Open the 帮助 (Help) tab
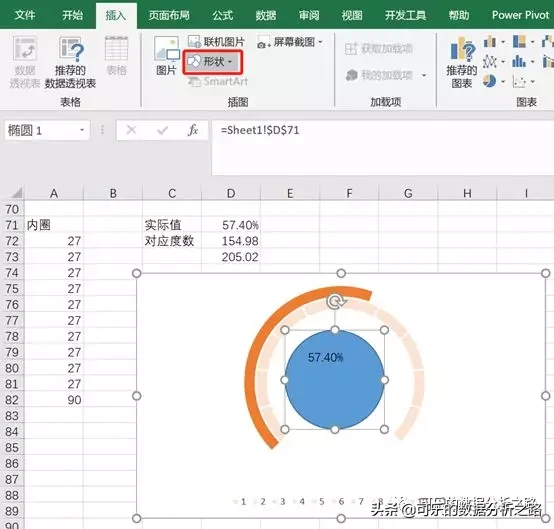554x529 pixels. click(459, 15)
